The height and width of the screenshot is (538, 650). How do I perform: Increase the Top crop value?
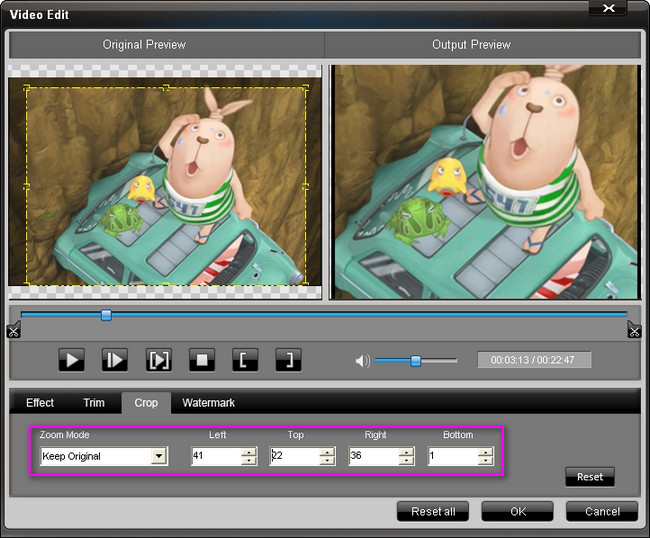click(x=327, y=452)
